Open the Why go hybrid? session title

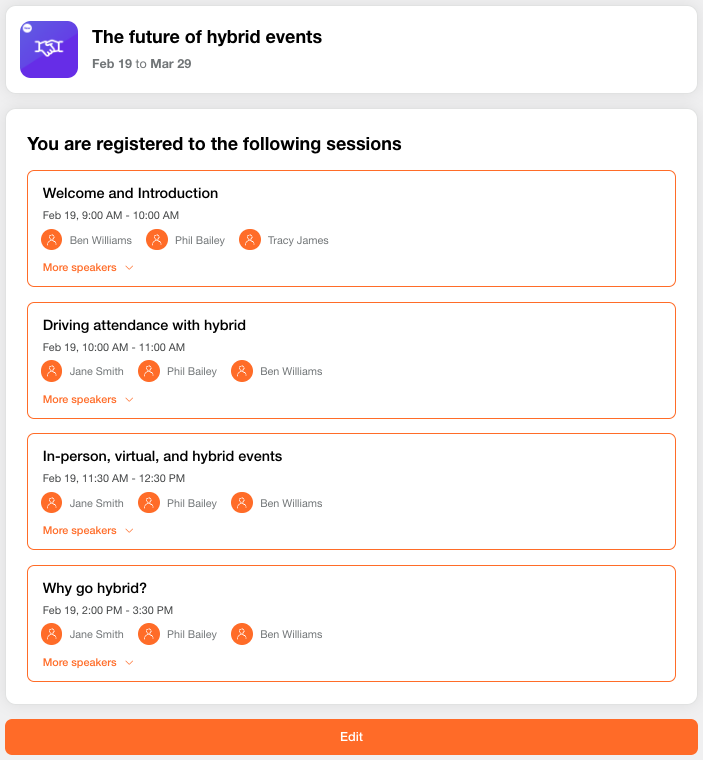[95, 588]
